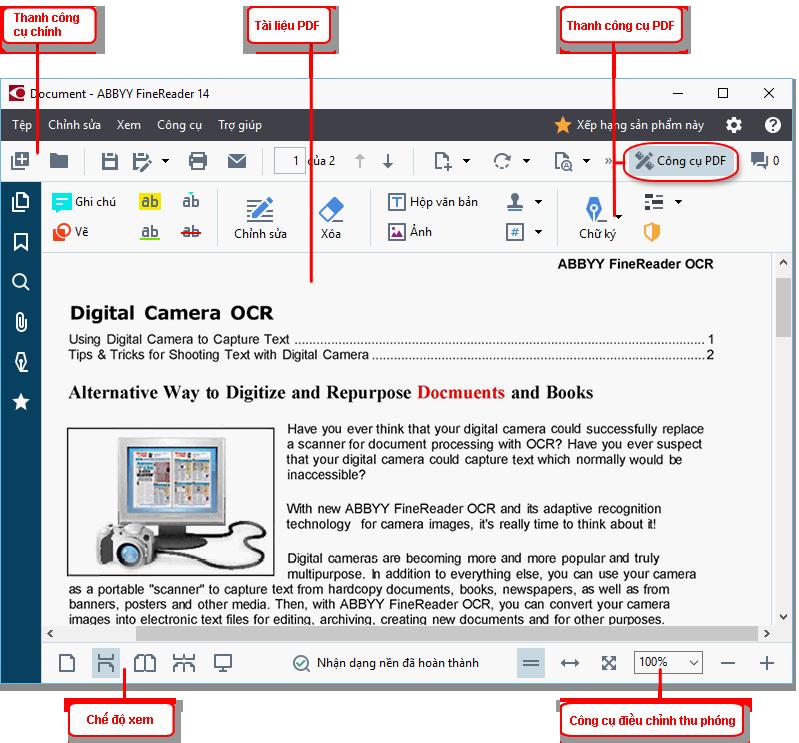Screen dimensions: 799x743
Task: Open the Digital Signatures panel in sidebar
Action: click(21, 362)
